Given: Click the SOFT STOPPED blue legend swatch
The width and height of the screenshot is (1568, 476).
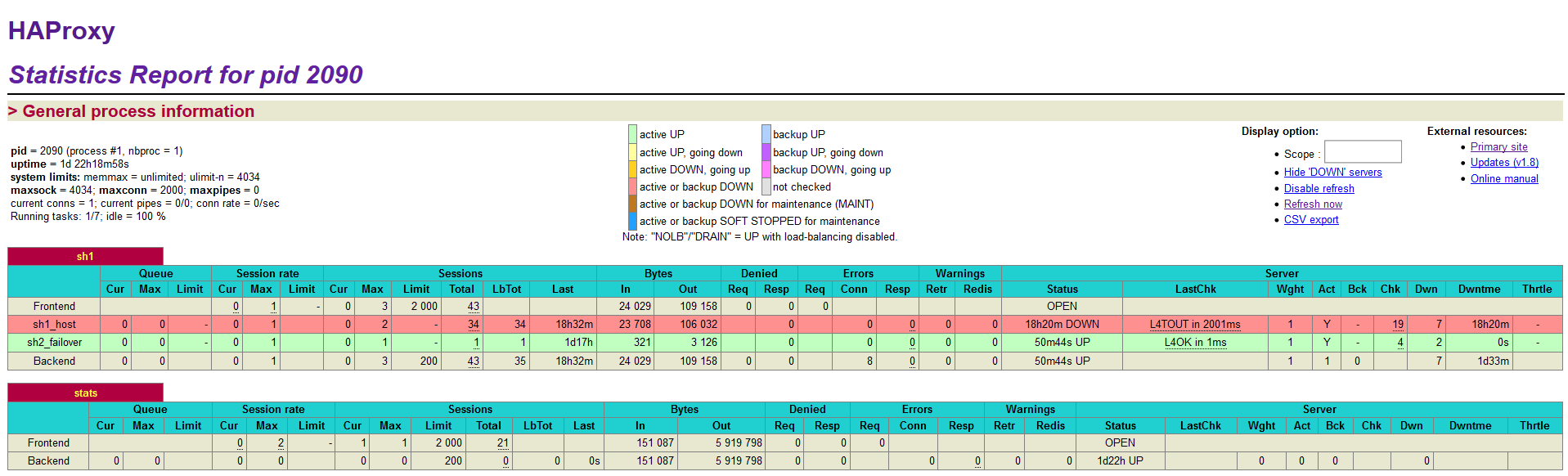Looking at the screenshot, I should pos(632,221).
